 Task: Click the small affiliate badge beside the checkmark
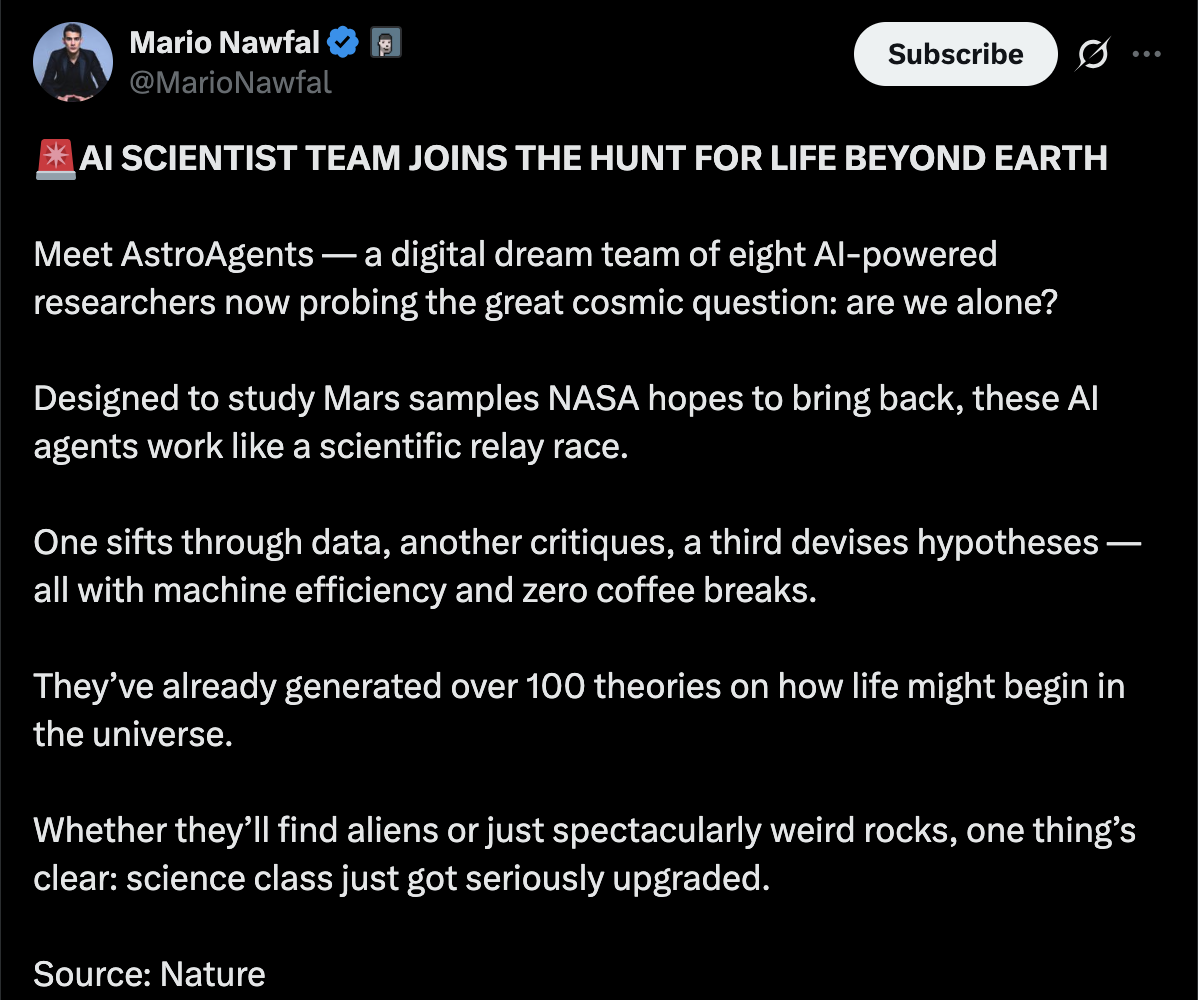[x=386, y=43]
